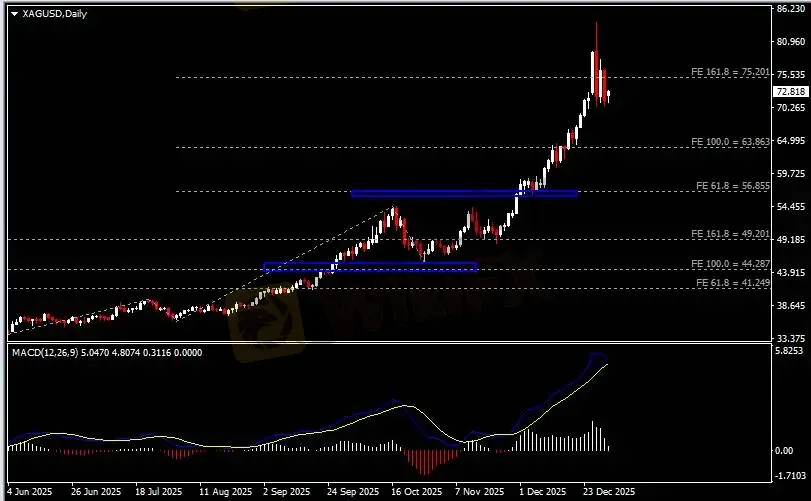Select the upper blue resistance rectangle
Image resolution: width=811 pixels, height=501 pixels.
(464, 193)
